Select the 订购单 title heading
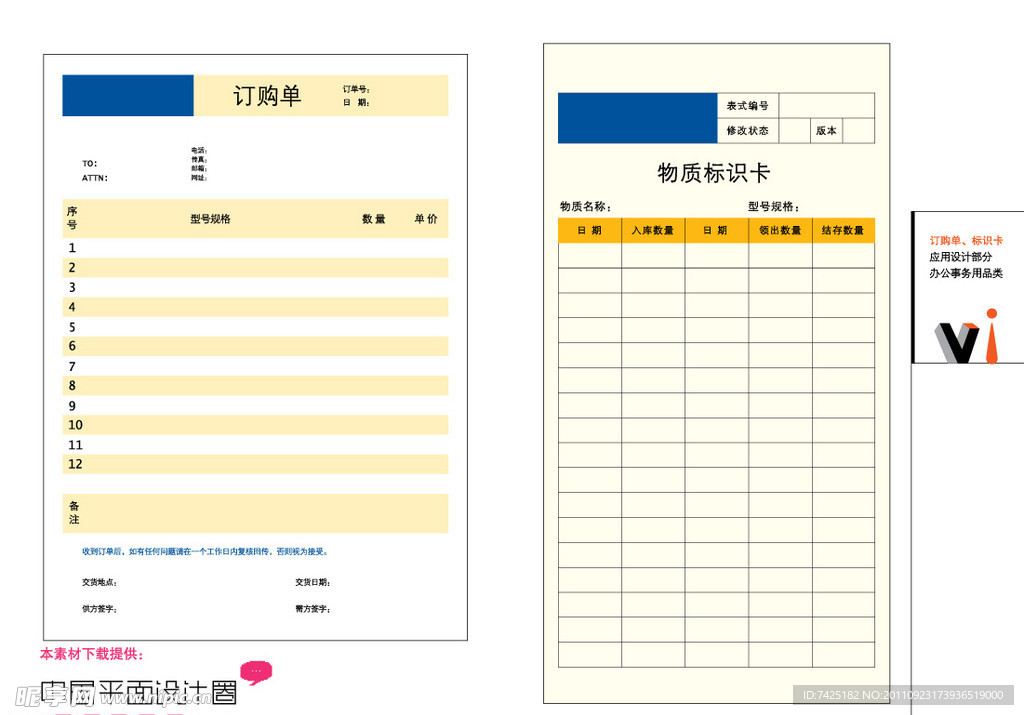The image size is (1024, 715). pos(267,96)
